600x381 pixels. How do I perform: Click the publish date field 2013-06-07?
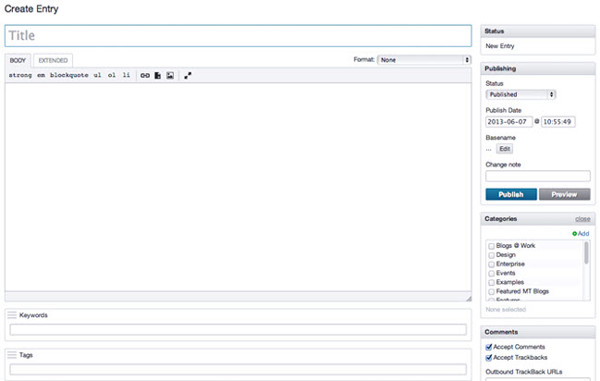[x=509, y=122]
